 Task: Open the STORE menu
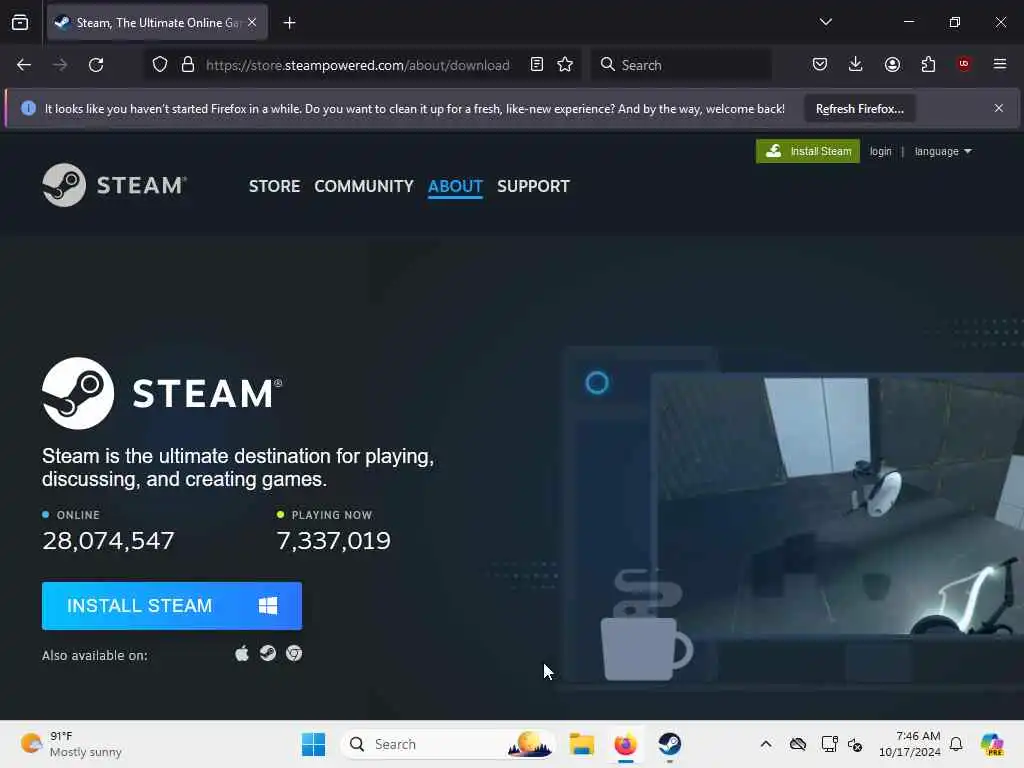pyautogui.click(x=274, y=186)
